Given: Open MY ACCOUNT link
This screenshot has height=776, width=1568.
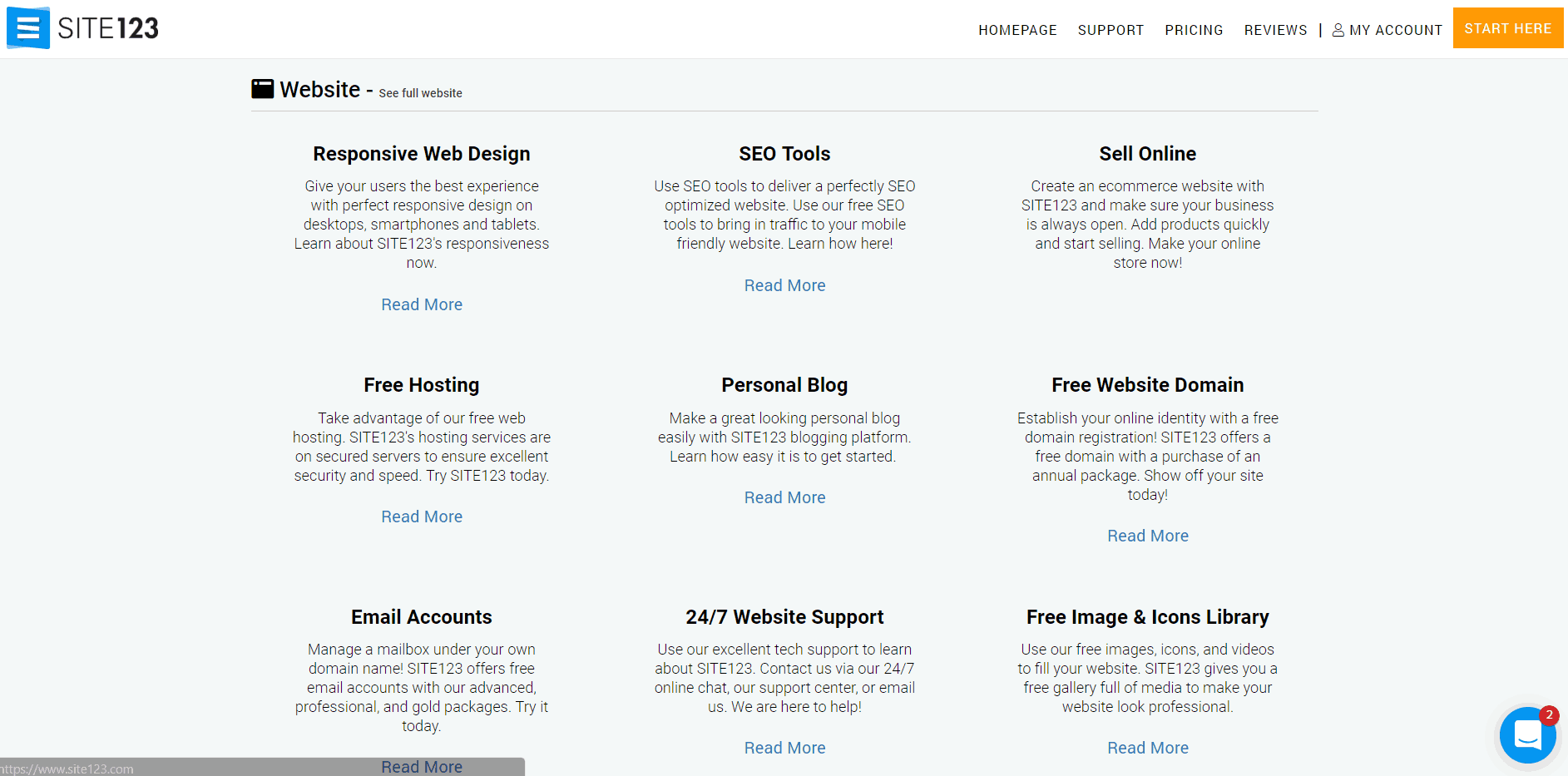Looking at the screenshot, I should (1395, 30).
